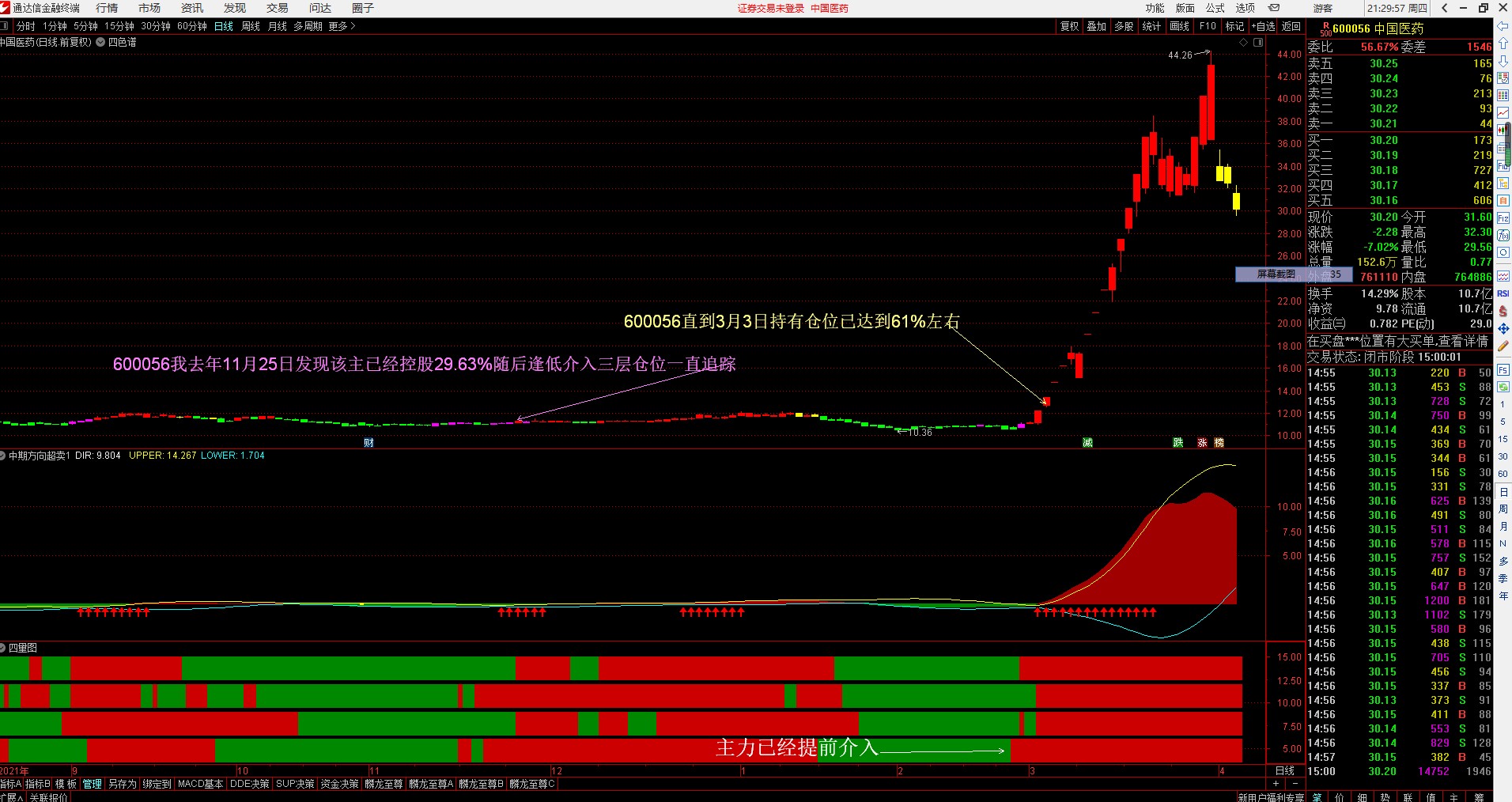Click the RSI indicator icon in sidebar
The width and height of the screenshot is (1512, 802).
coord(1503,293)
